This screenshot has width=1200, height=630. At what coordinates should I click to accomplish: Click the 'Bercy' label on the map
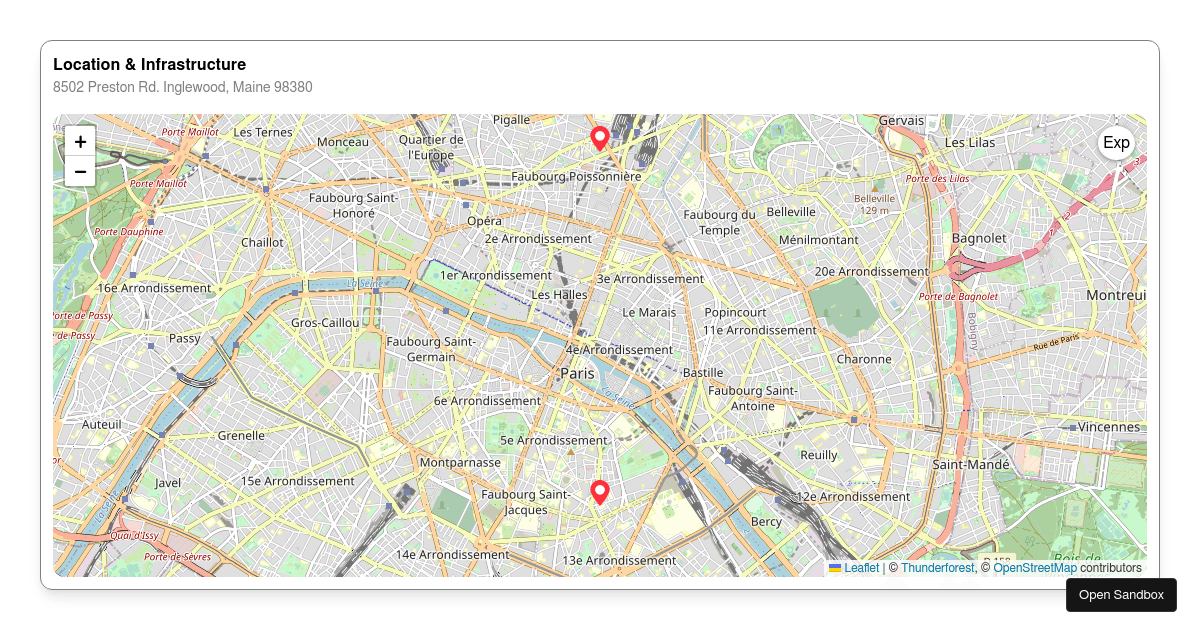[766, 522]
